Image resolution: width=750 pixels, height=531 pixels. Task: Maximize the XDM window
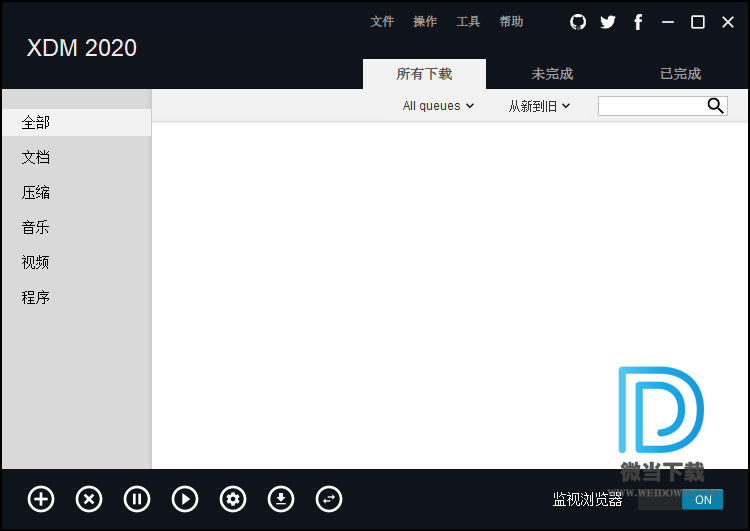click(698, 22)
